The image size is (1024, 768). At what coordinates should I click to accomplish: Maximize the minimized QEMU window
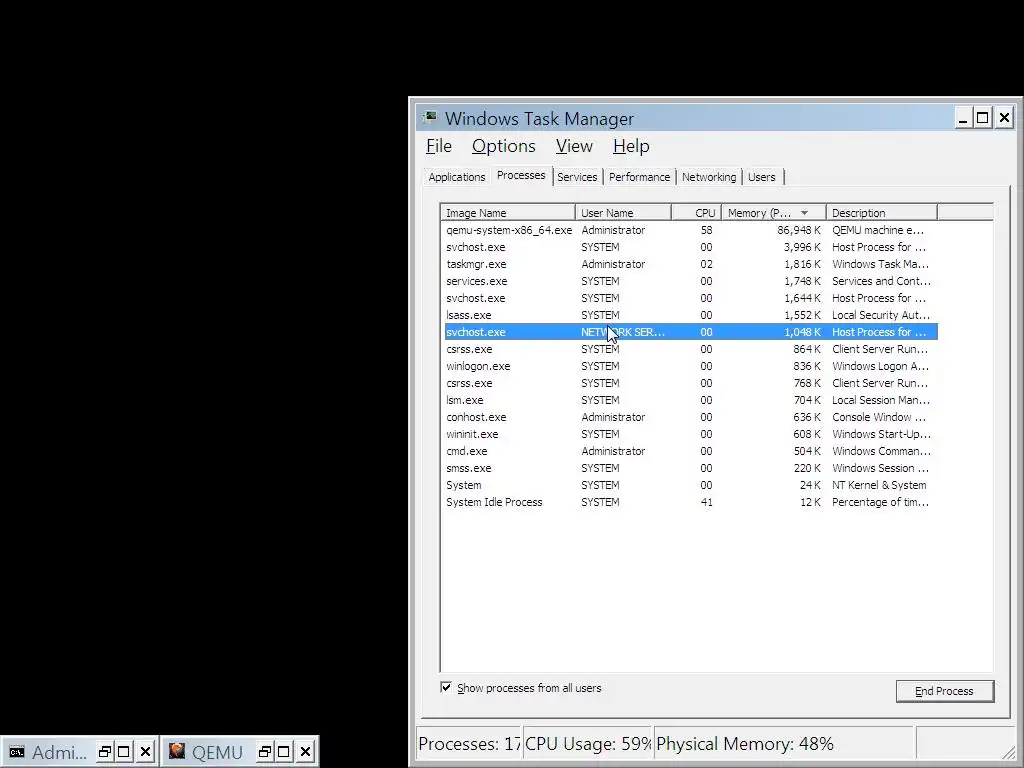click(x=284, y=752)
